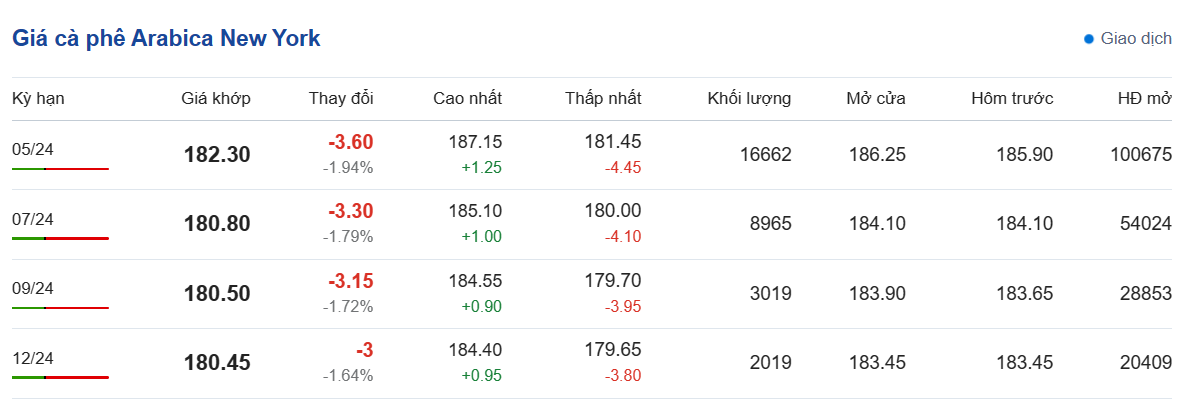Click the 16662 volume value
This screenshot has width=1187, height=416.
click(x=765, y=155)
